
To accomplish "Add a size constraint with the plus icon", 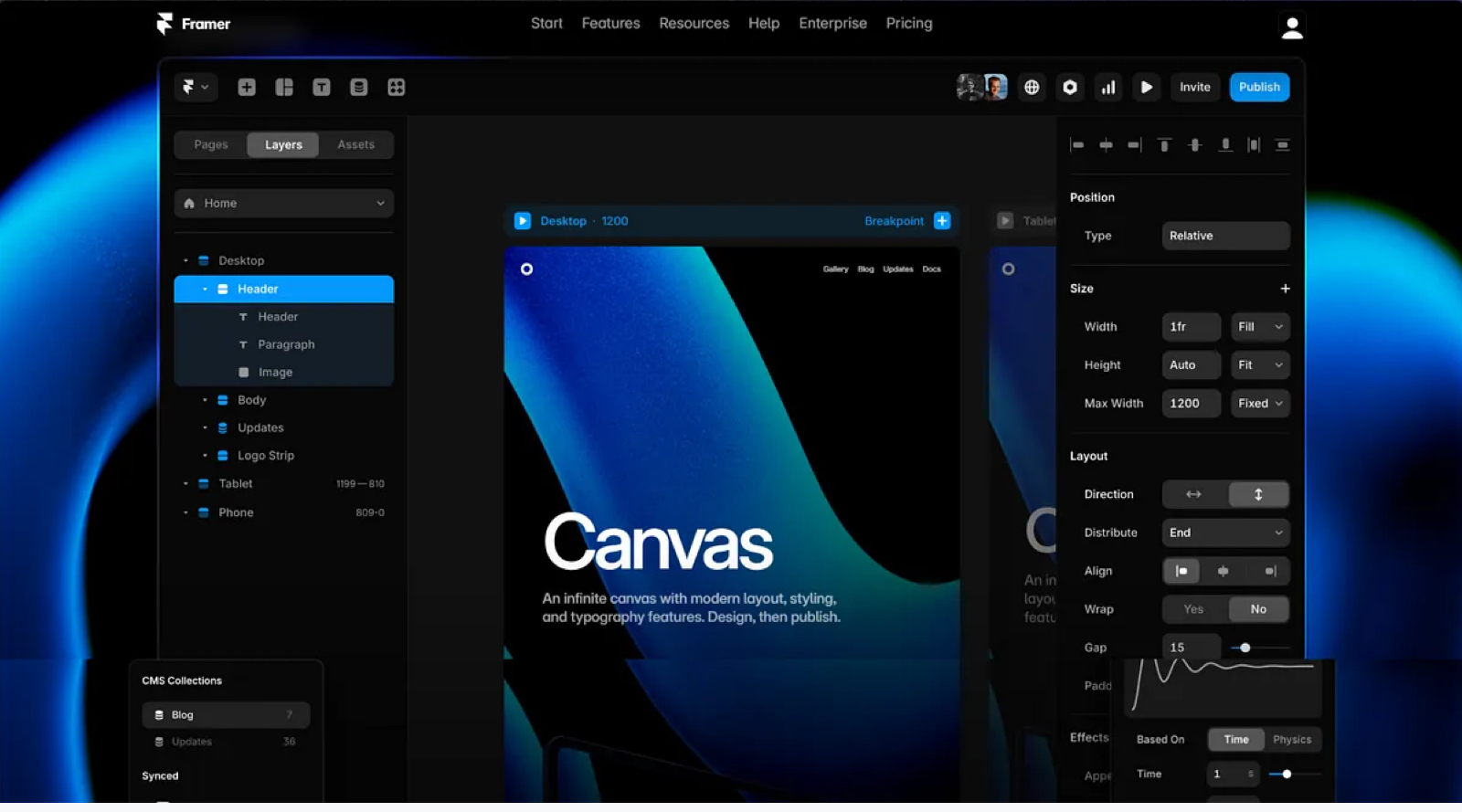I will [x=1285, y=289].
